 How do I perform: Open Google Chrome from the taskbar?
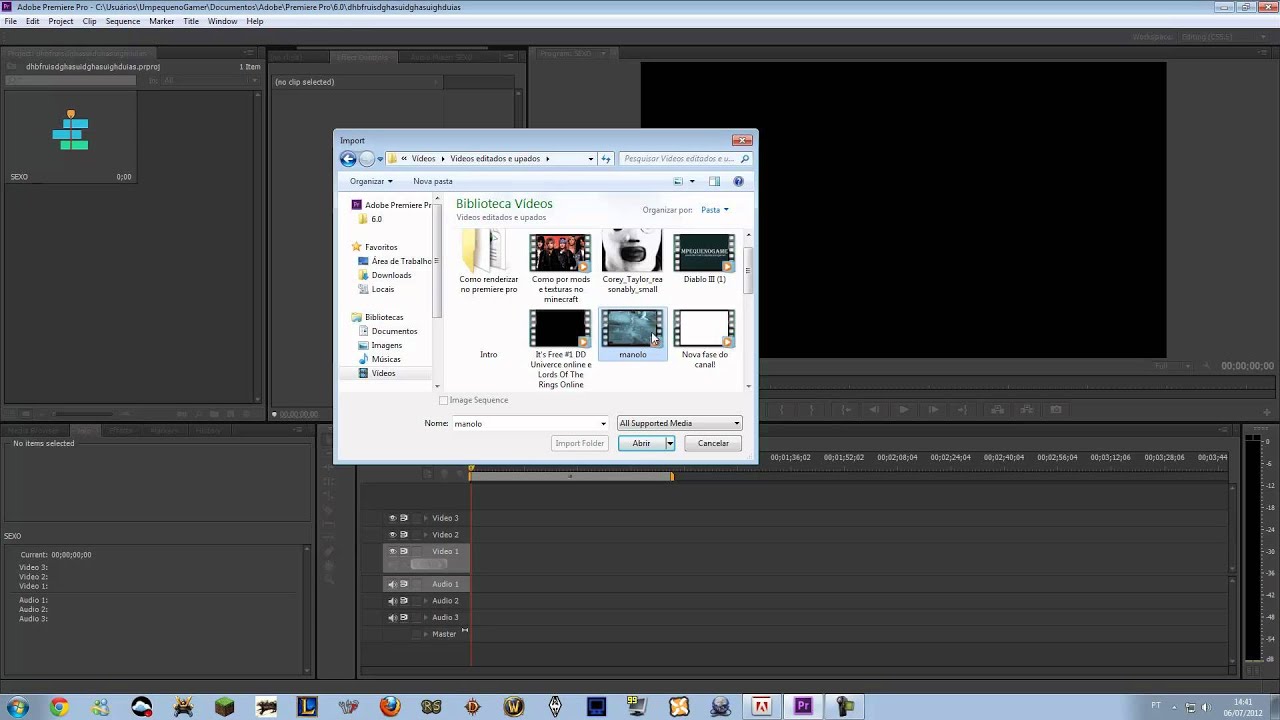click(59, 707)
